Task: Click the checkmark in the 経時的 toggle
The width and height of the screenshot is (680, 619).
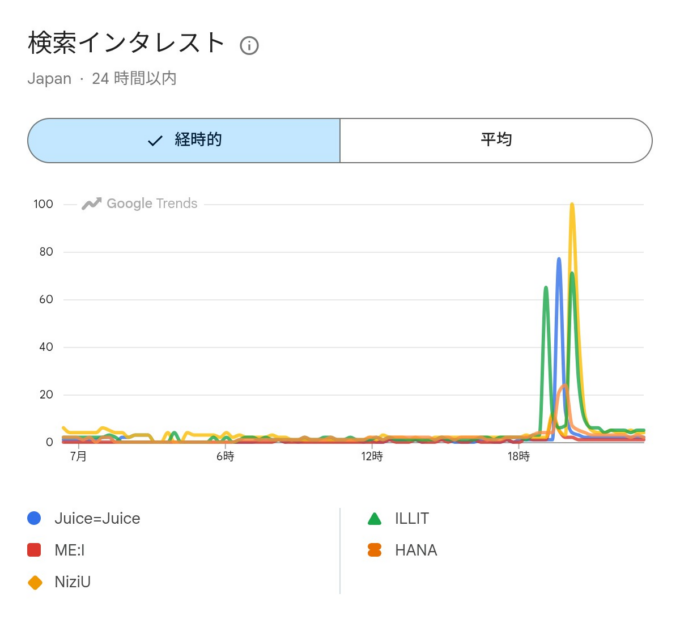Action: coord(155,141)
